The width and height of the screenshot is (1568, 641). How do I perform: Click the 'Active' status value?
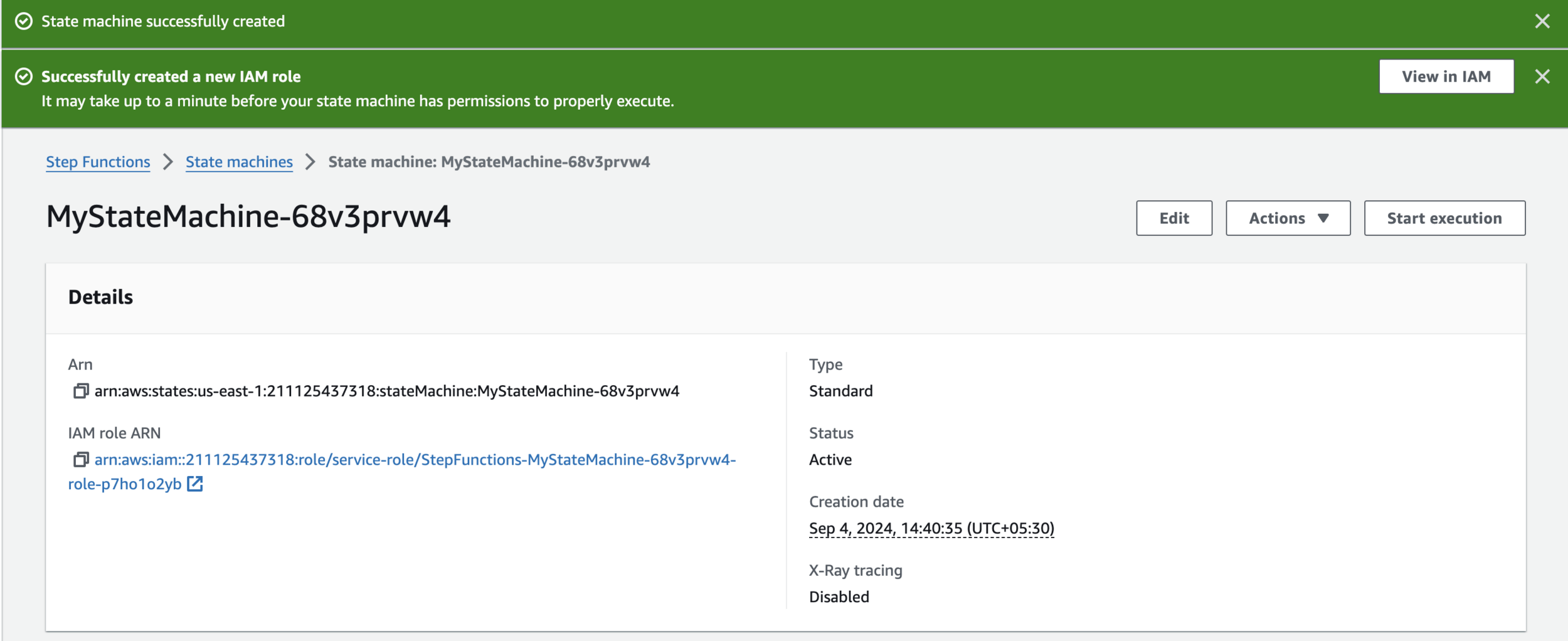[830, 460]
